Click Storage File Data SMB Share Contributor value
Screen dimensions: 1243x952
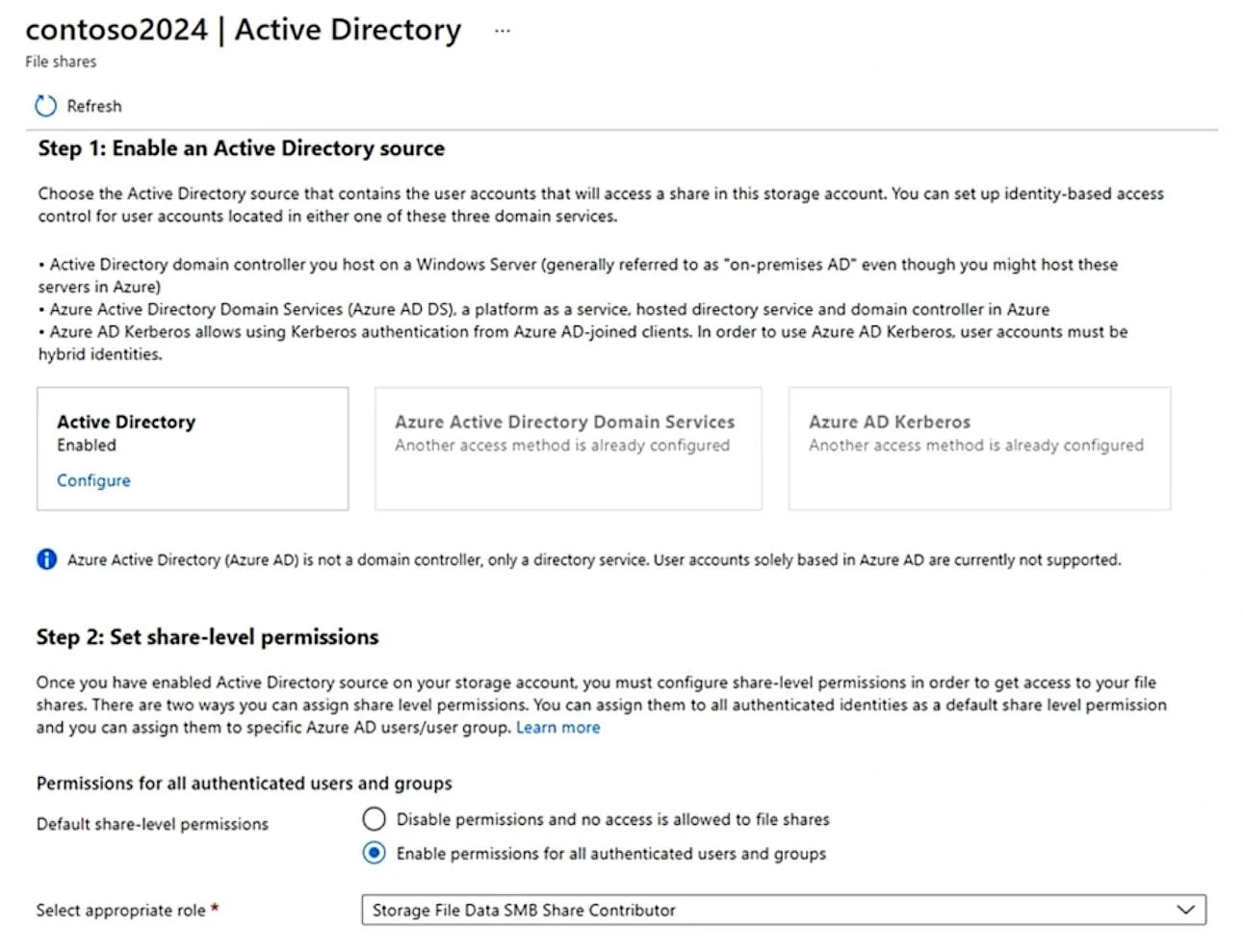coord(524,910)
